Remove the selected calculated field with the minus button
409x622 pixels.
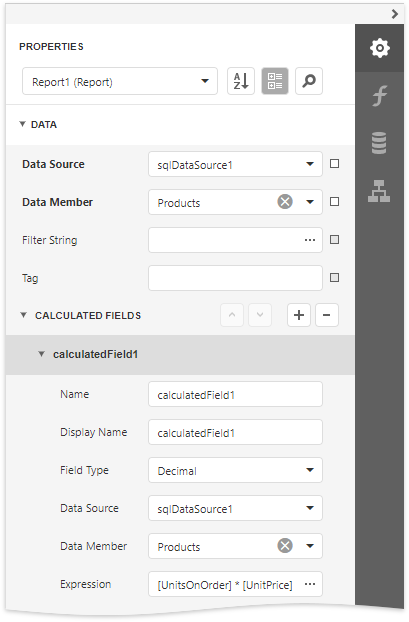click(x=327, y=315)
